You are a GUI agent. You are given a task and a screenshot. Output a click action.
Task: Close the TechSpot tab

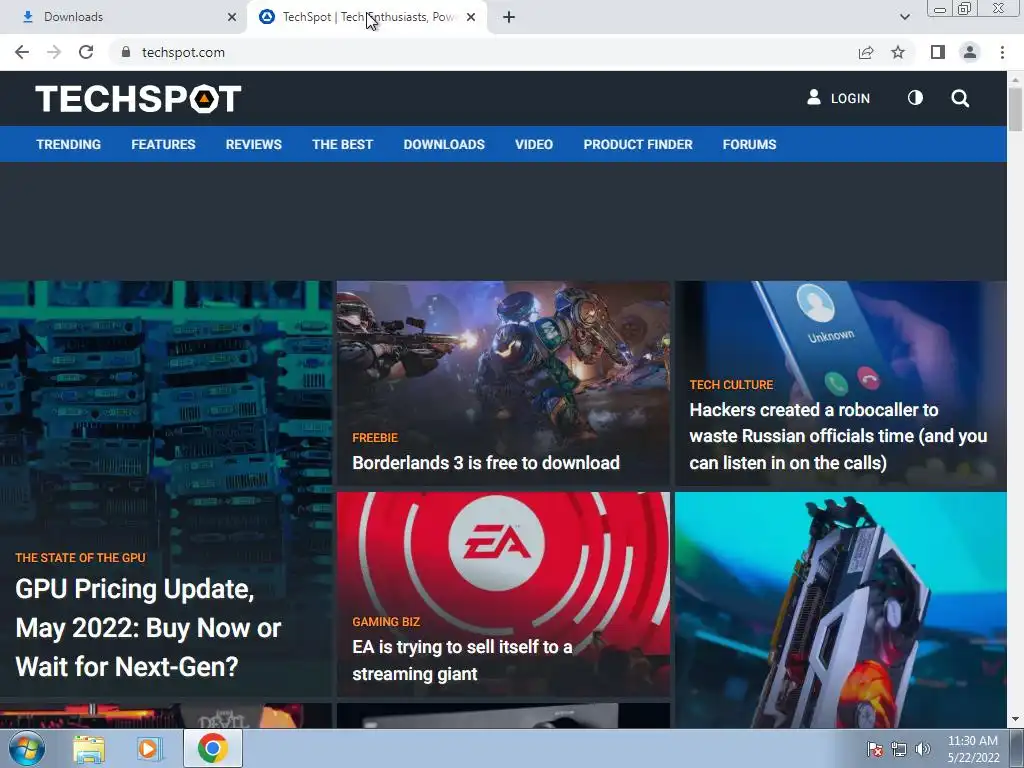point(471,17)
